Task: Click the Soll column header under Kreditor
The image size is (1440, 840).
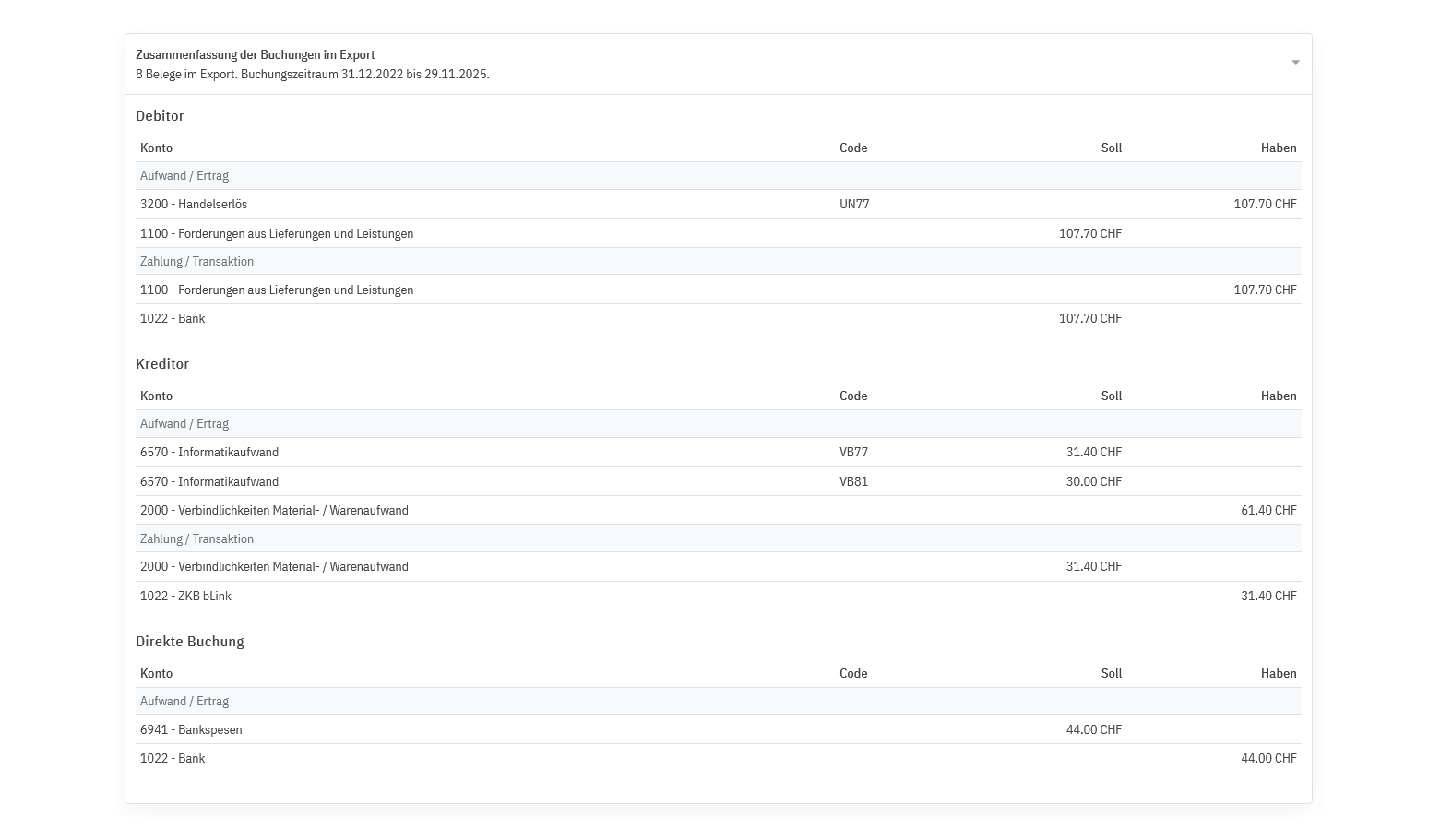Action: click(1111, 396)
